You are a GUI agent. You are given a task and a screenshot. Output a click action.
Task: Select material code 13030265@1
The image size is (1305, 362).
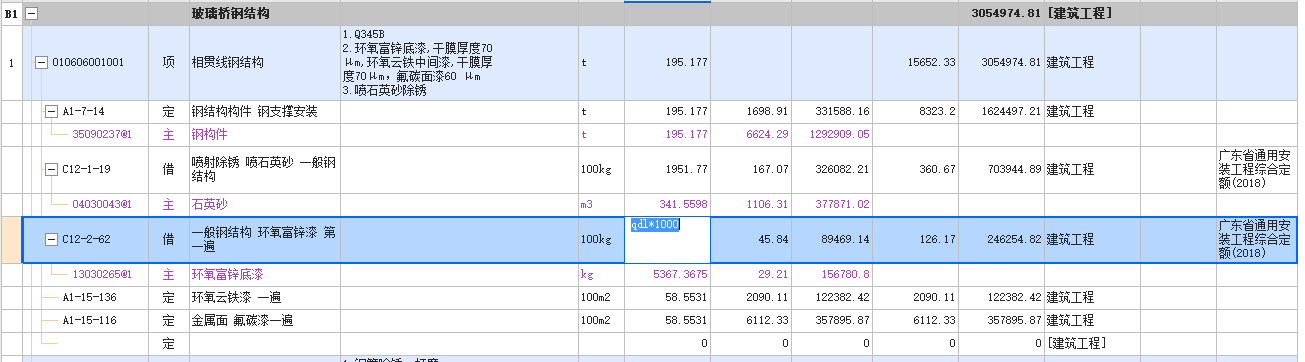102,274
